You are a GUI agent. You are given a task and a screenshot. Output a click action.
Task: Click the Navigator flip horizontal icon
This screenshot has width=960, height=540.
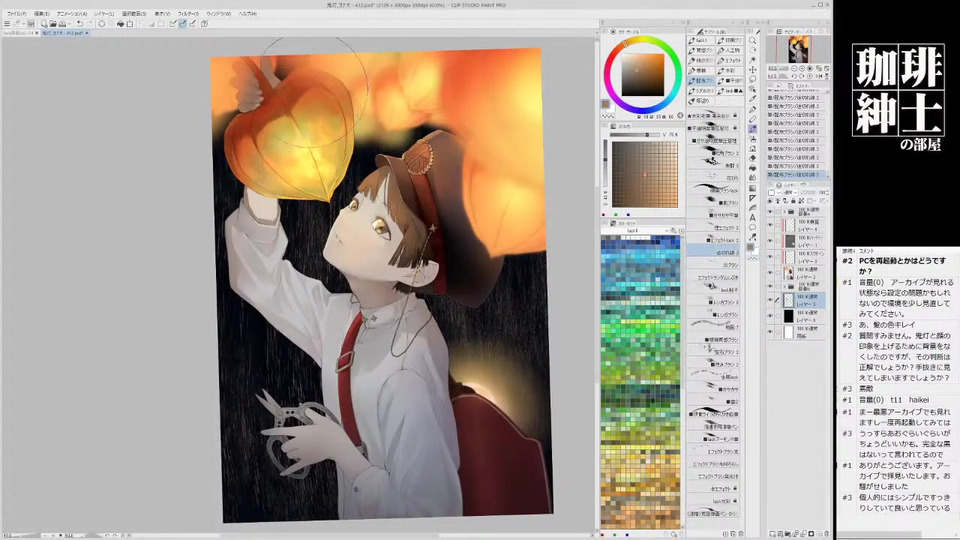tap(819, 76)
